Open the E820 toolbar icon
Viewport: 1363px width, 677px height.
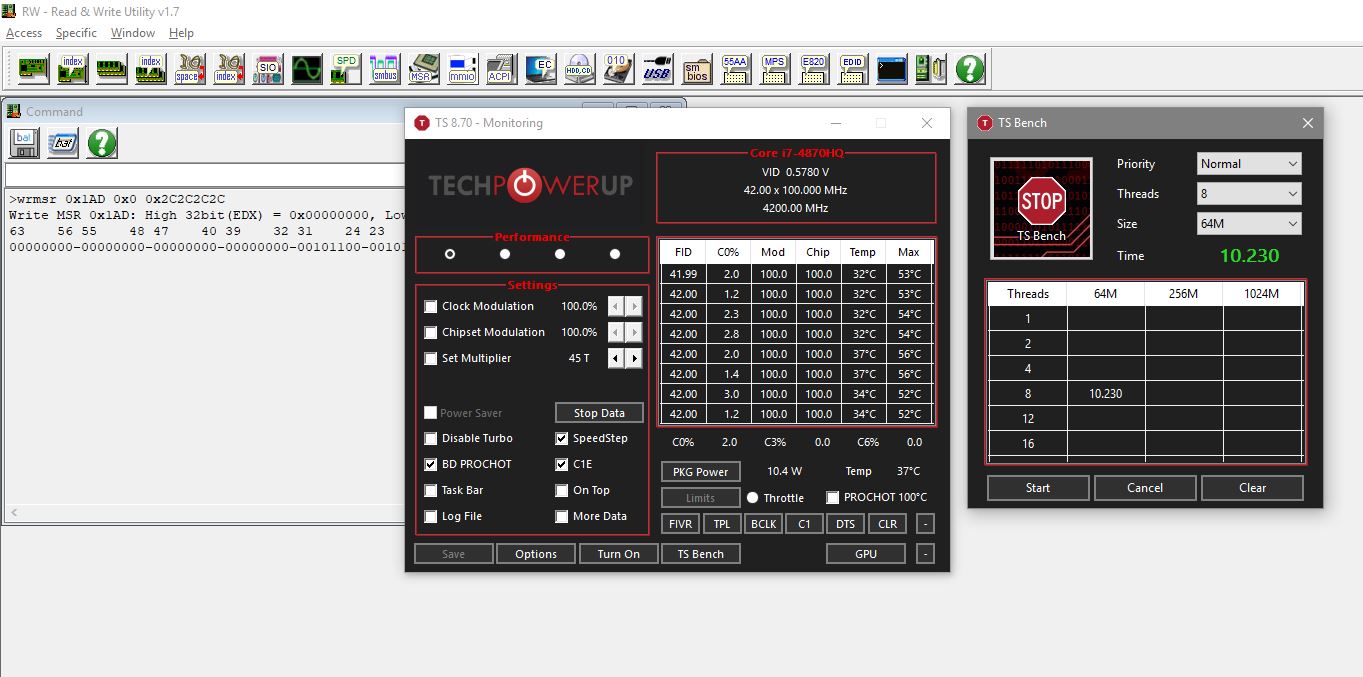(813, 69)
